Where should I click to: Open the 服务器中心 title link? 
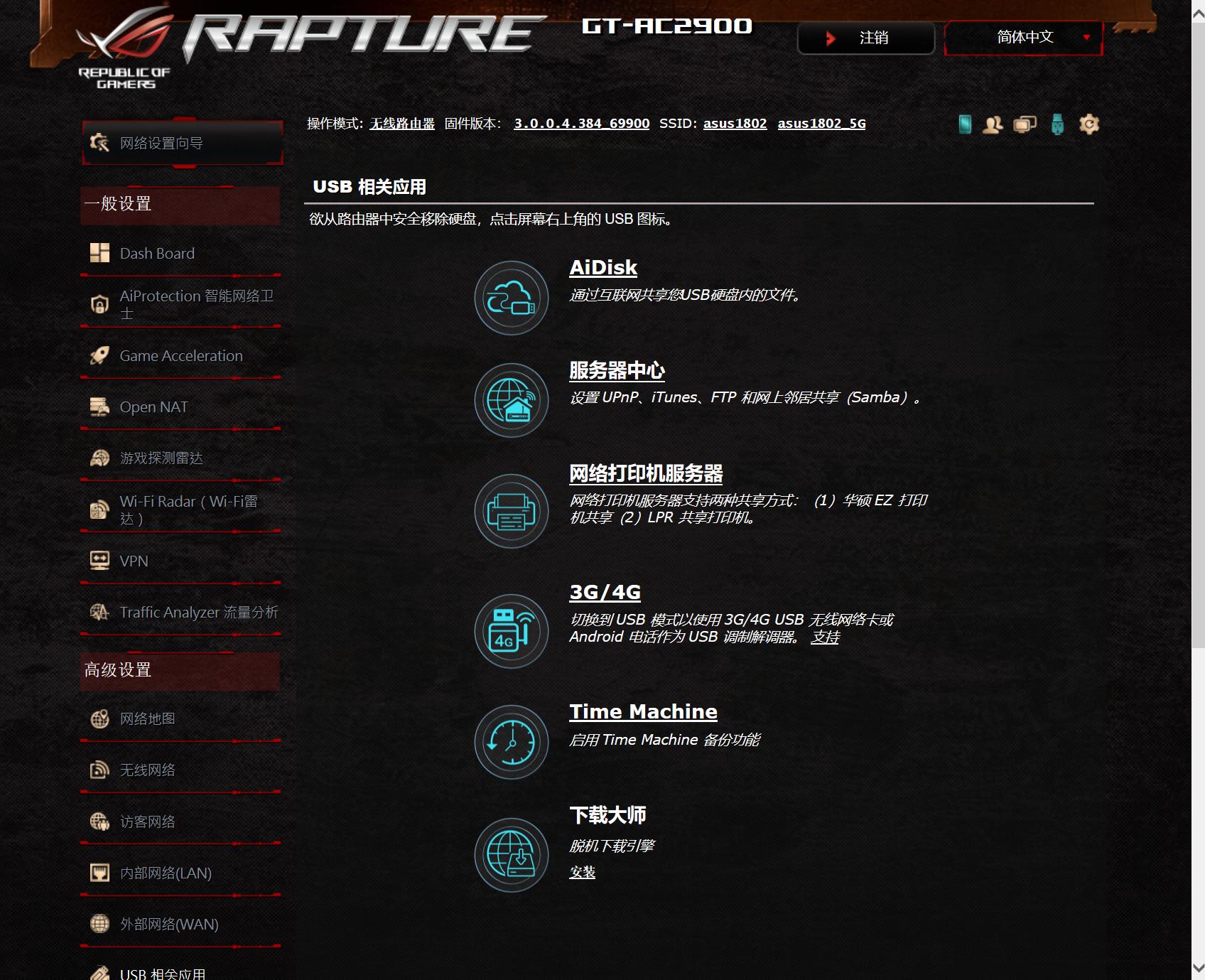[617, 370]
